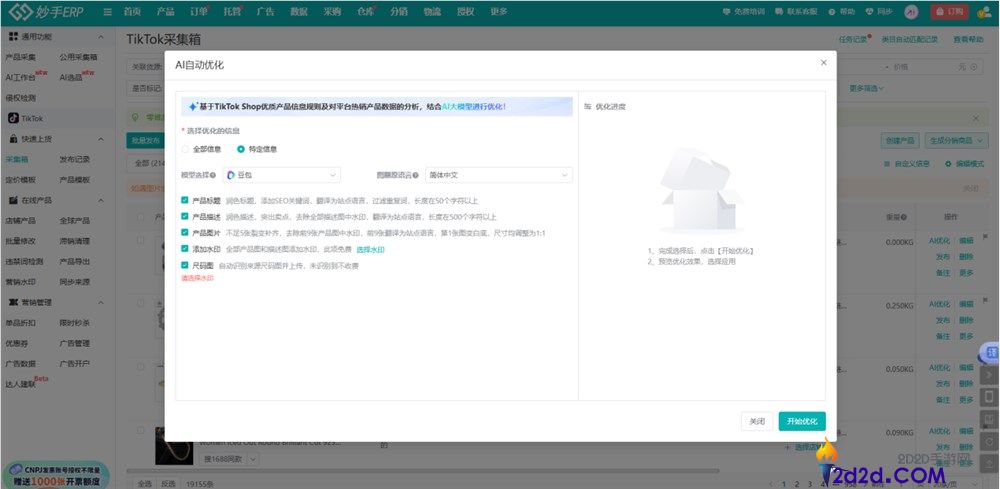Image resolution: width=1000 pixels, height=489 pixels.
Task: Click the mobile device floating icon on right edge
Action: (990, 397)
